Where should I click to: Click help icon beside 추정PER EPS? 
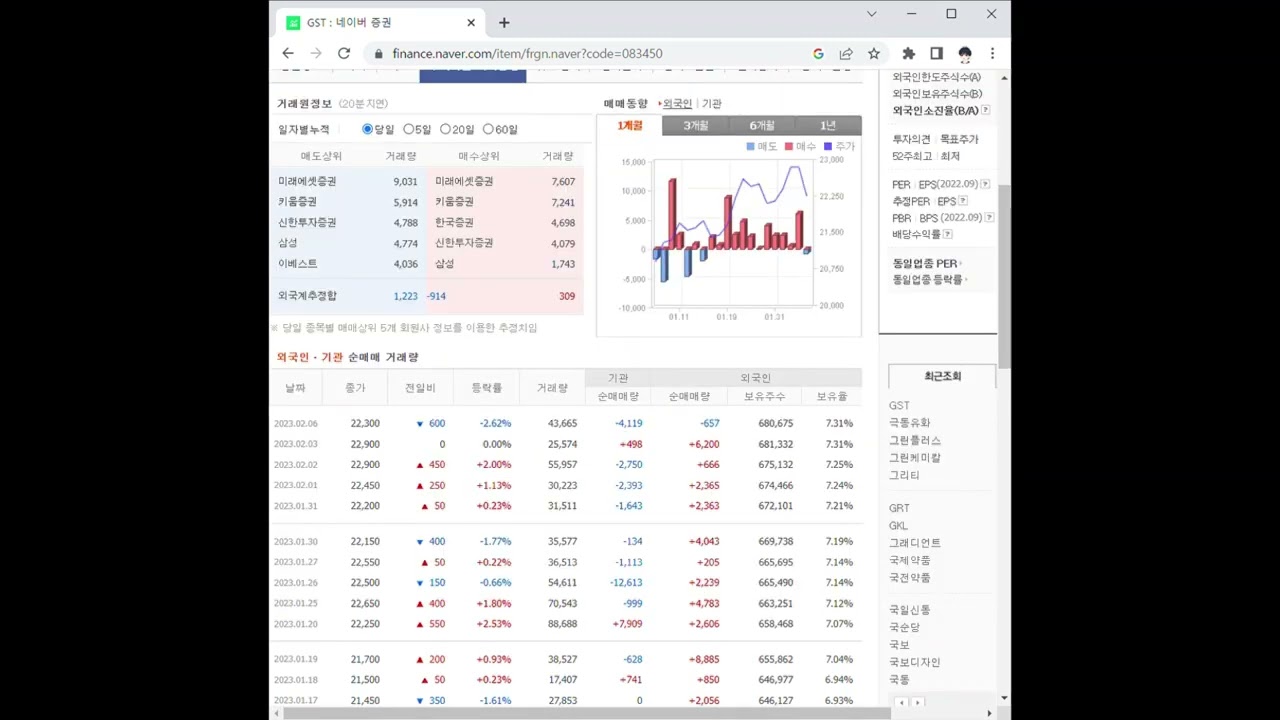point(963,201)
